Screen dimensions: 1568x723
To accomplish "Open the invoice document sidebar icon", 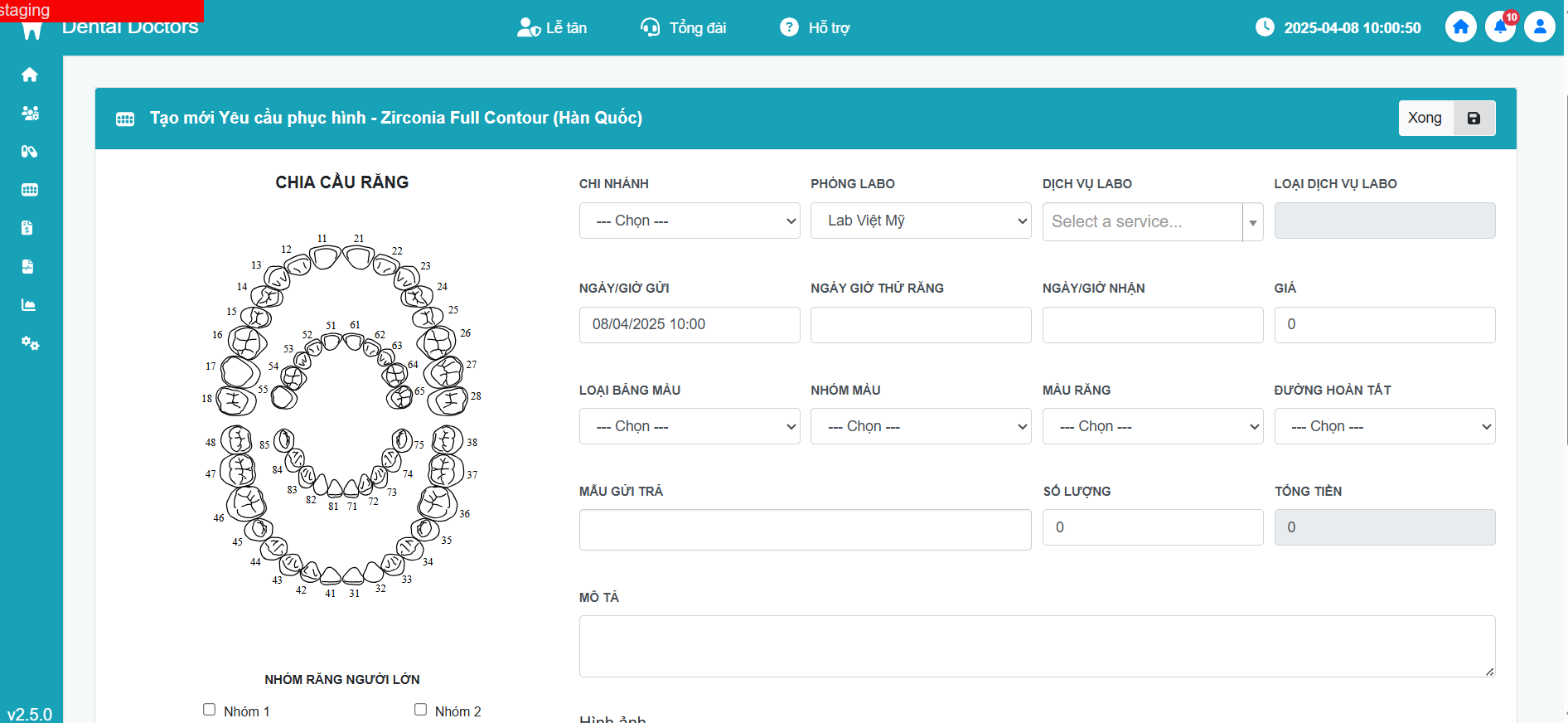I will coord(27,228).
